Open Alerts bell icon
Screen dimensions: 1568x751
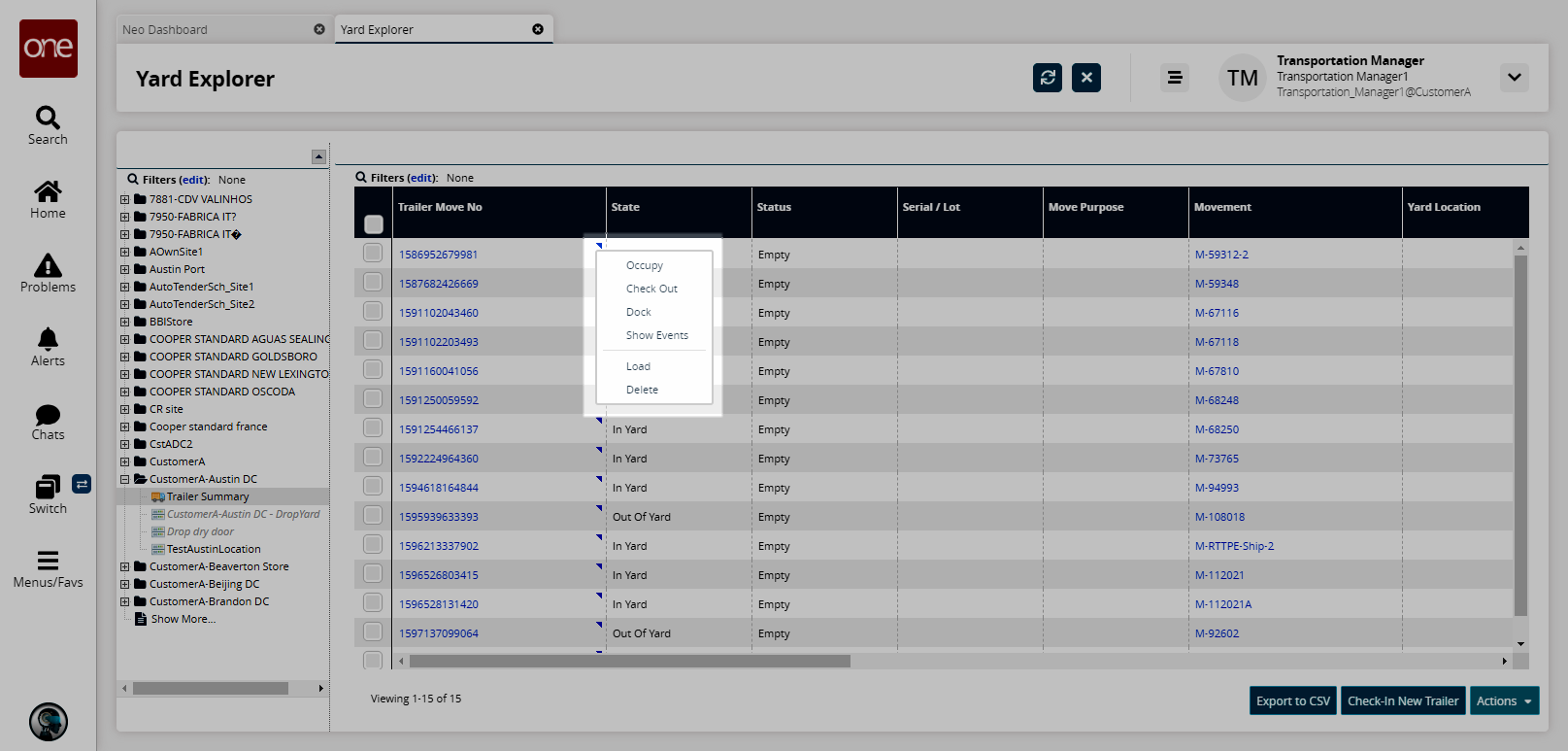(48, 339)
